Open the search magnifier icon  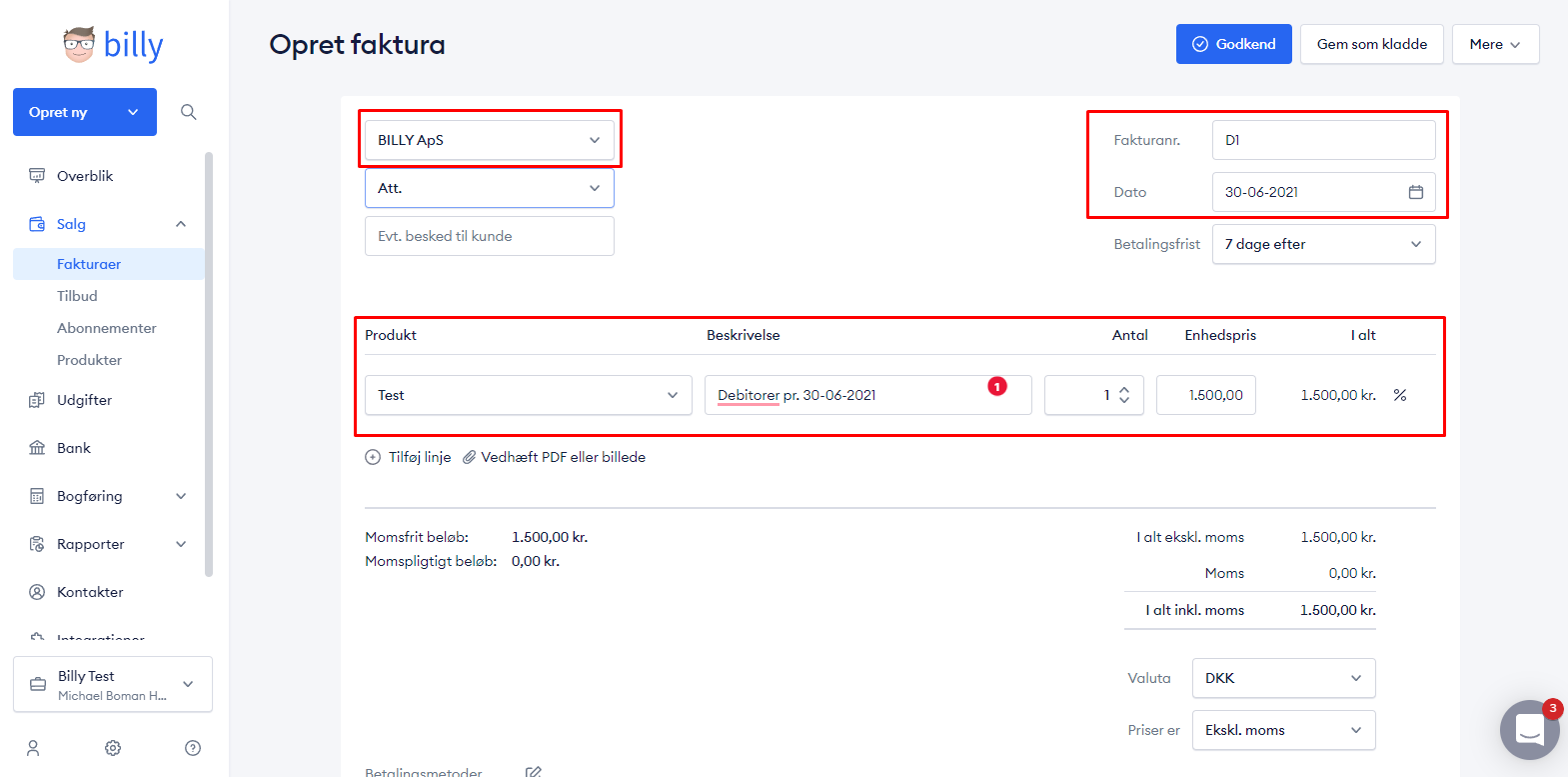tap(188, 112)
